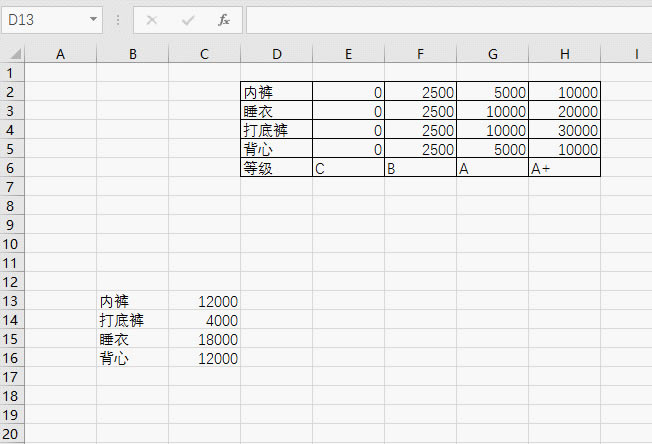Click cell D2 containing 内裤
The width and height of the screenshot is (652, 444).
coord(277,91)
